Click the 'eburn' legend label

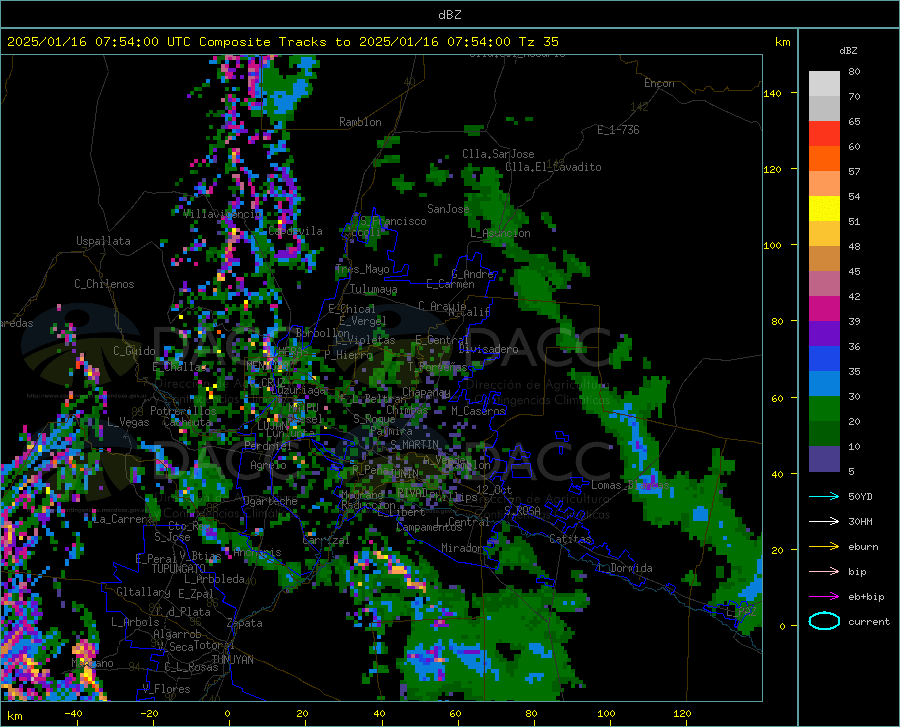pyautogui.click(x=863, y=546)
